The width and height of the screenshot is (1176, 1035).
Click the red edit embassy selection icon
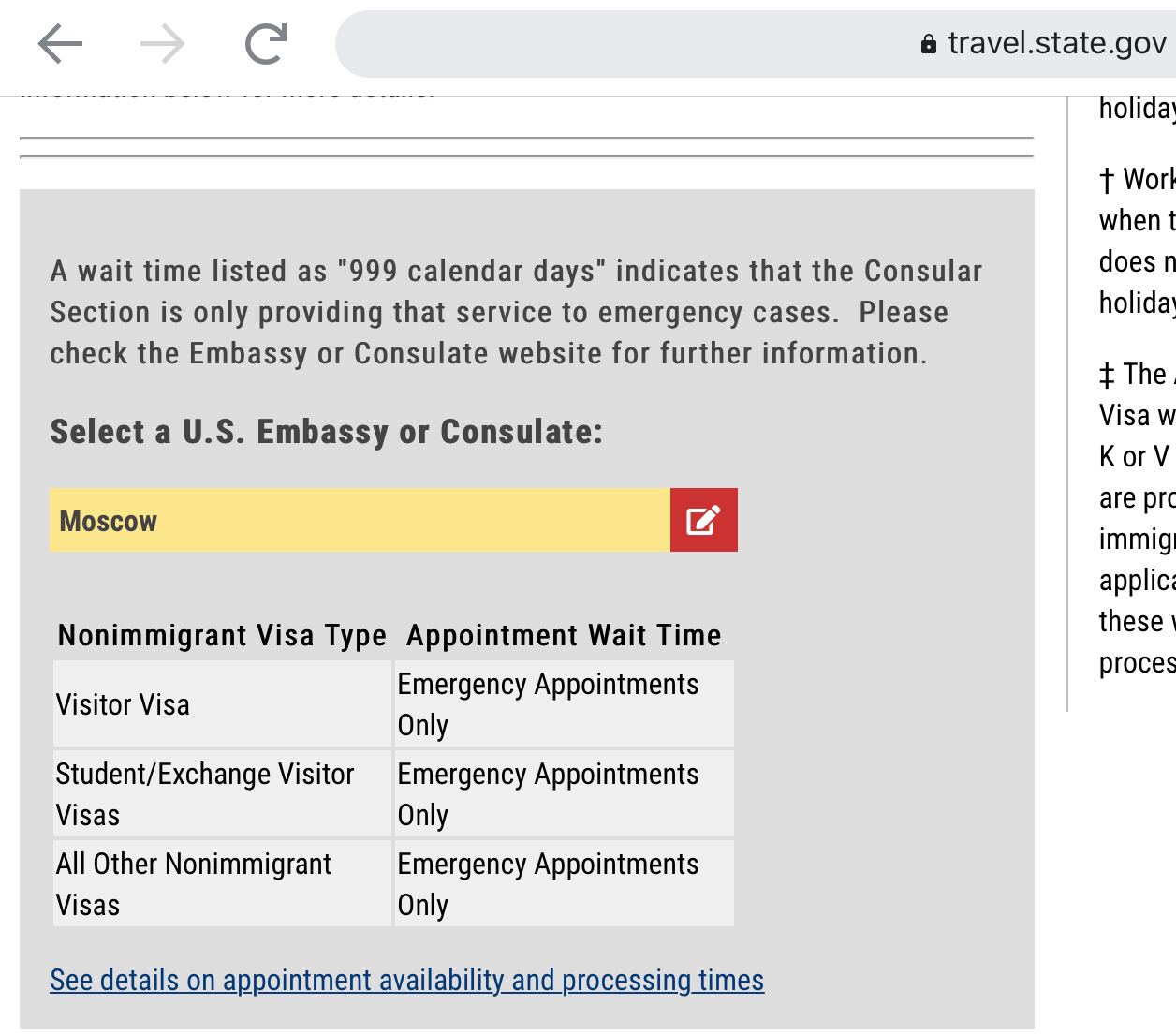pos(704,520)
